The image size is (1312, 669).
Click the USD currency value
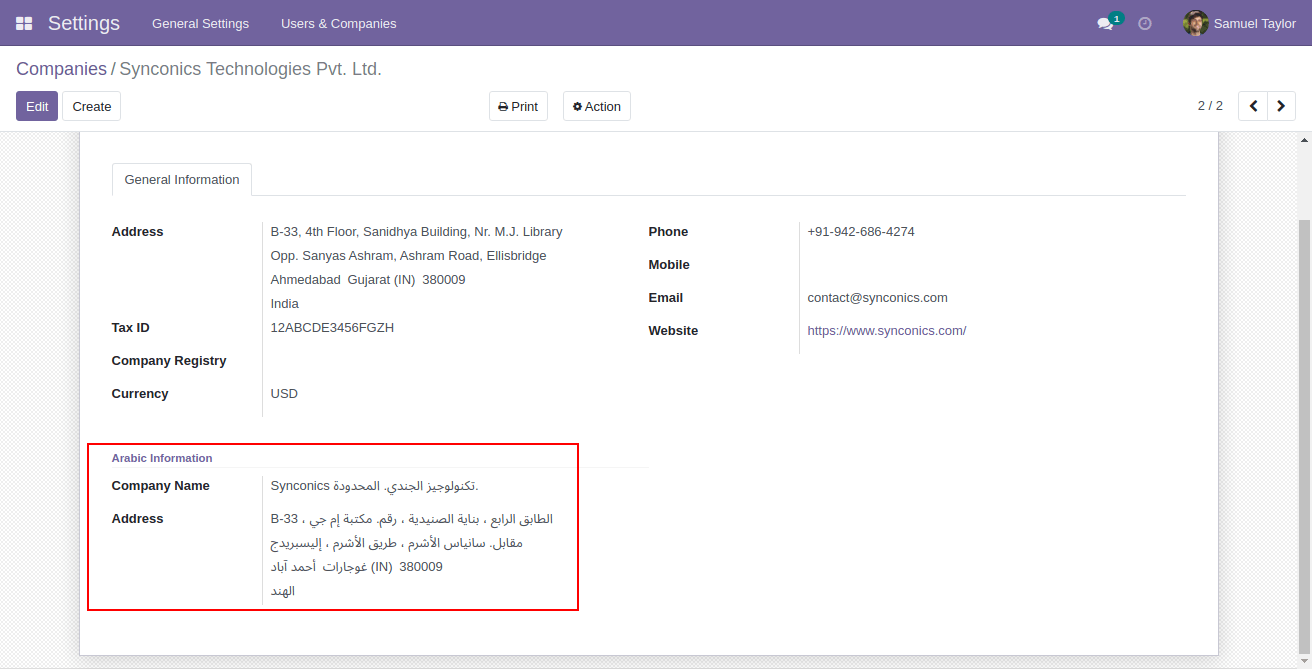pos(284,394)
